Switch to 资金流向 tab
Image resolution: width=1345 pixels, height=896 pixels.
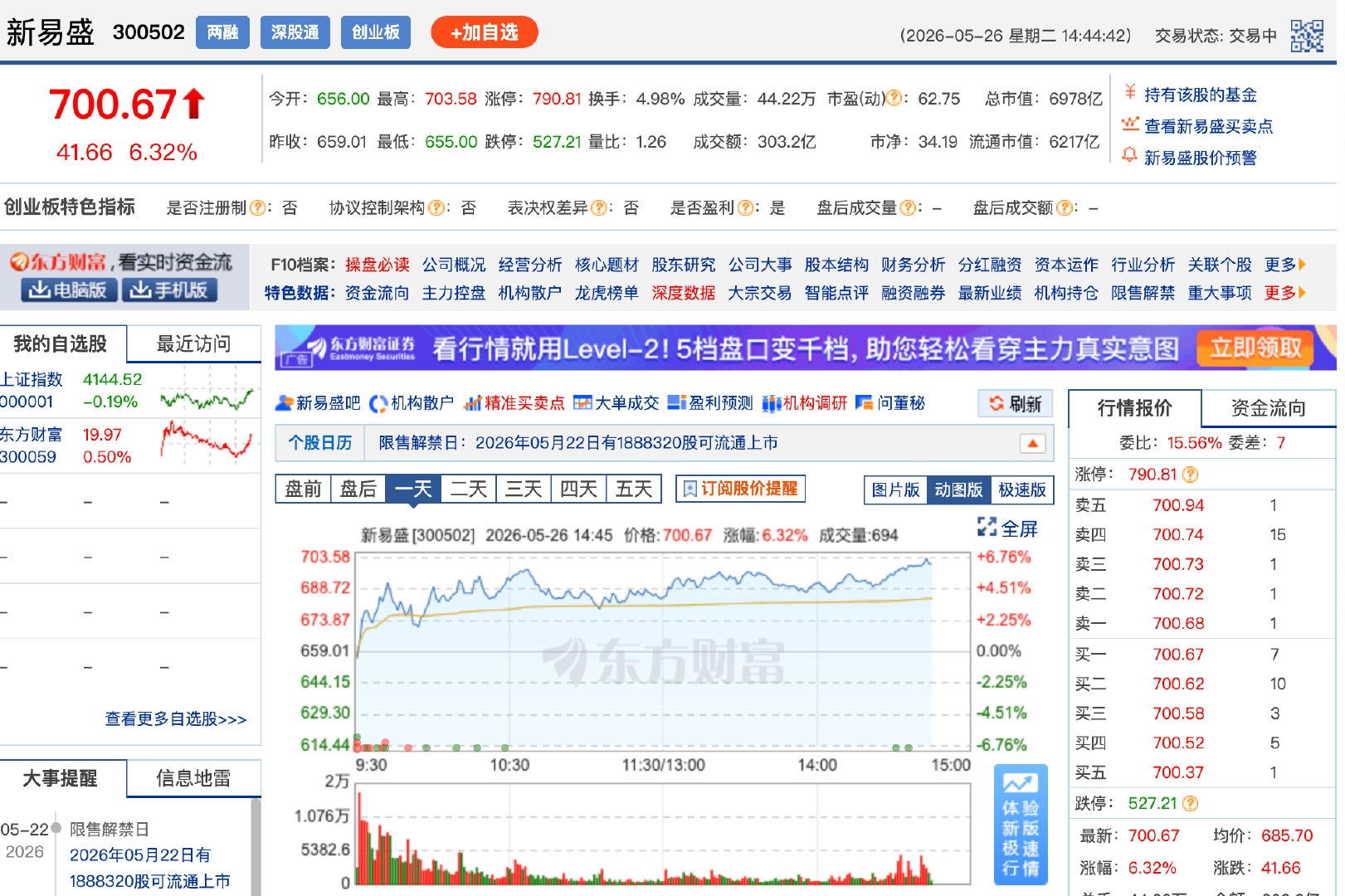point(1268,407)
